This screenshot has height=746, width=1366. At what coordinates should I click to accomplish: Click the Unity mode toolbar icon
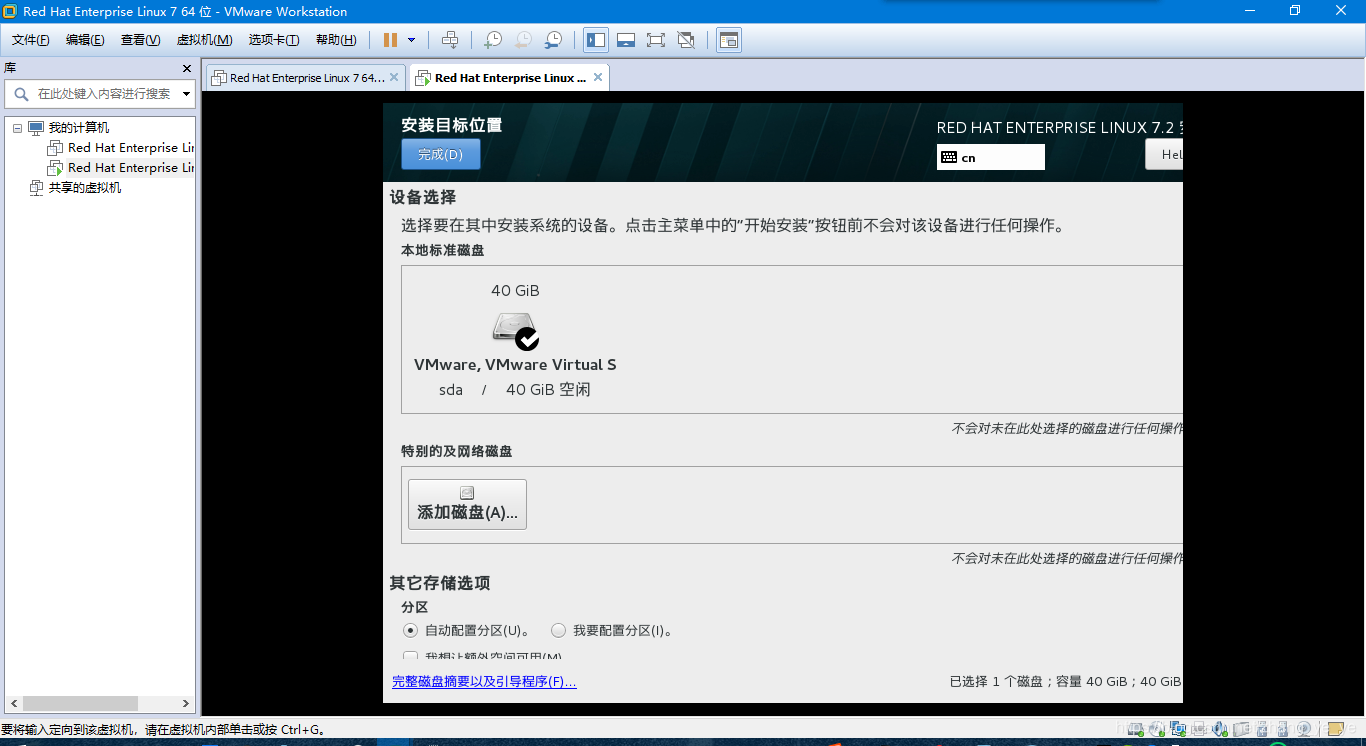(x=686, y=40)
